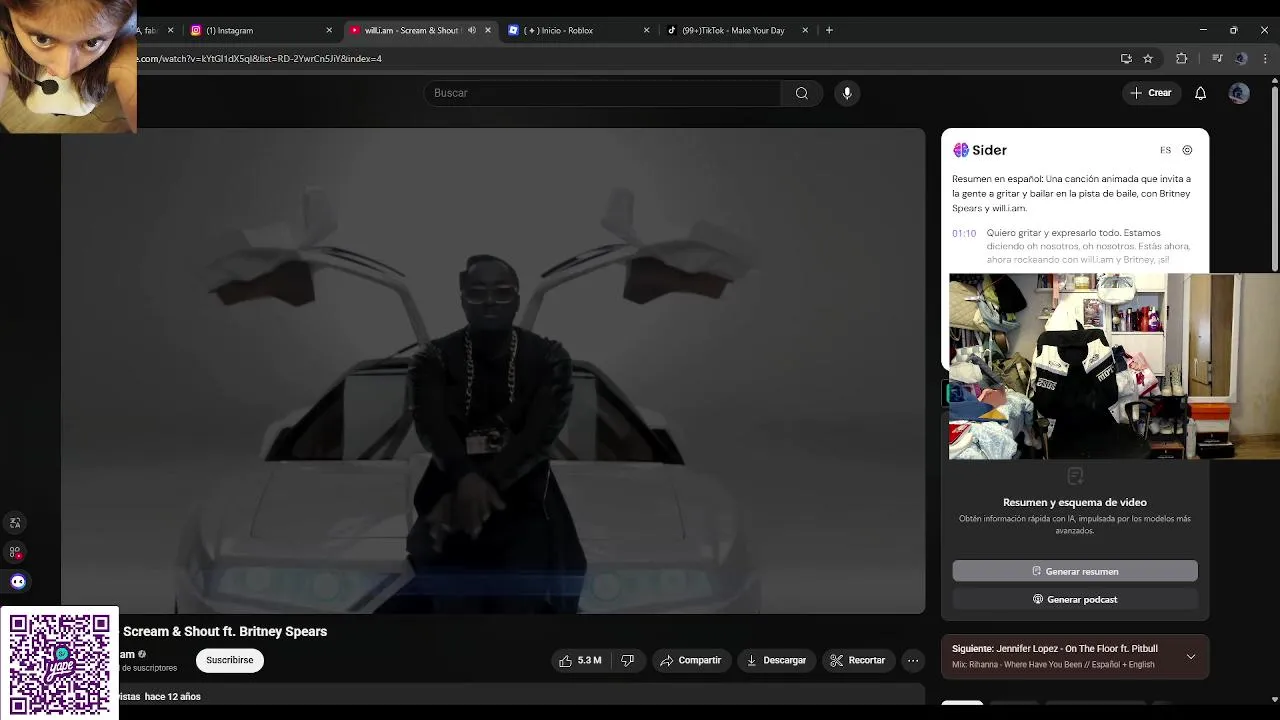Click the Suscribirse button
Image resolution: width=1280 pixels, height=720 pixels.
(x=230, y=660)
